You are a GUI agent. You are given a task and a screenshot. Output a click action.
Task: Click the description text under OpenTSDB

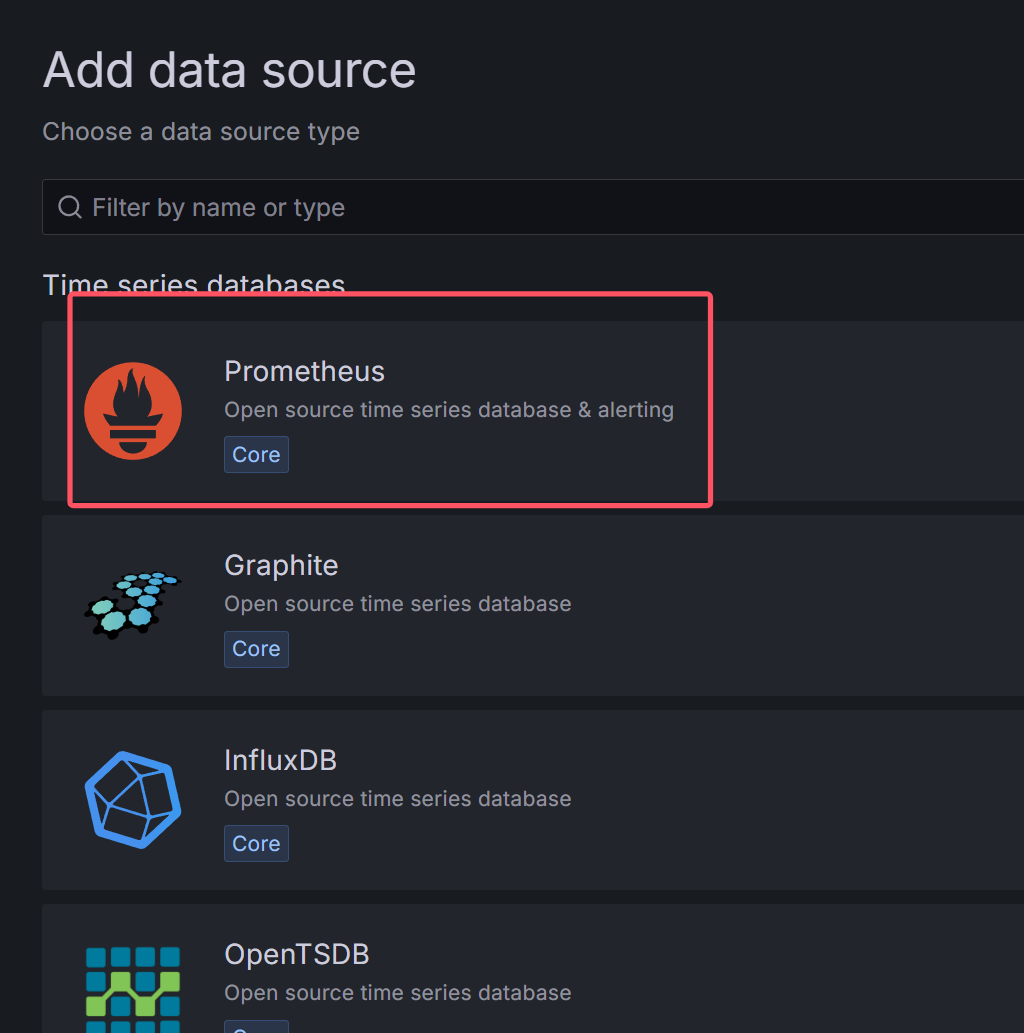[x=398, y=993]
